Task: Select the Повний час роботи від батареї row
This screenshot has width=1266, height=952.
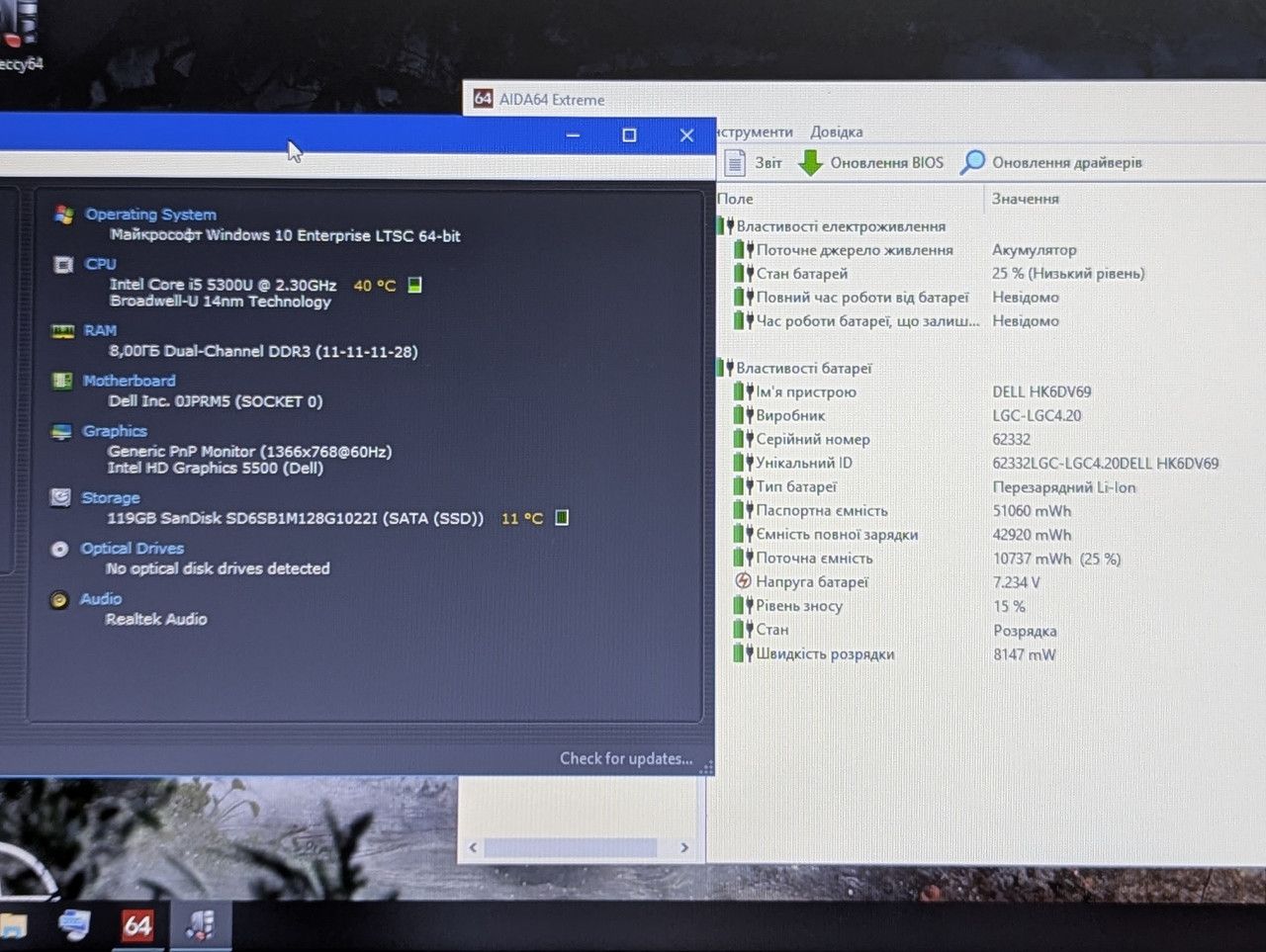Action: click(862, 297)
